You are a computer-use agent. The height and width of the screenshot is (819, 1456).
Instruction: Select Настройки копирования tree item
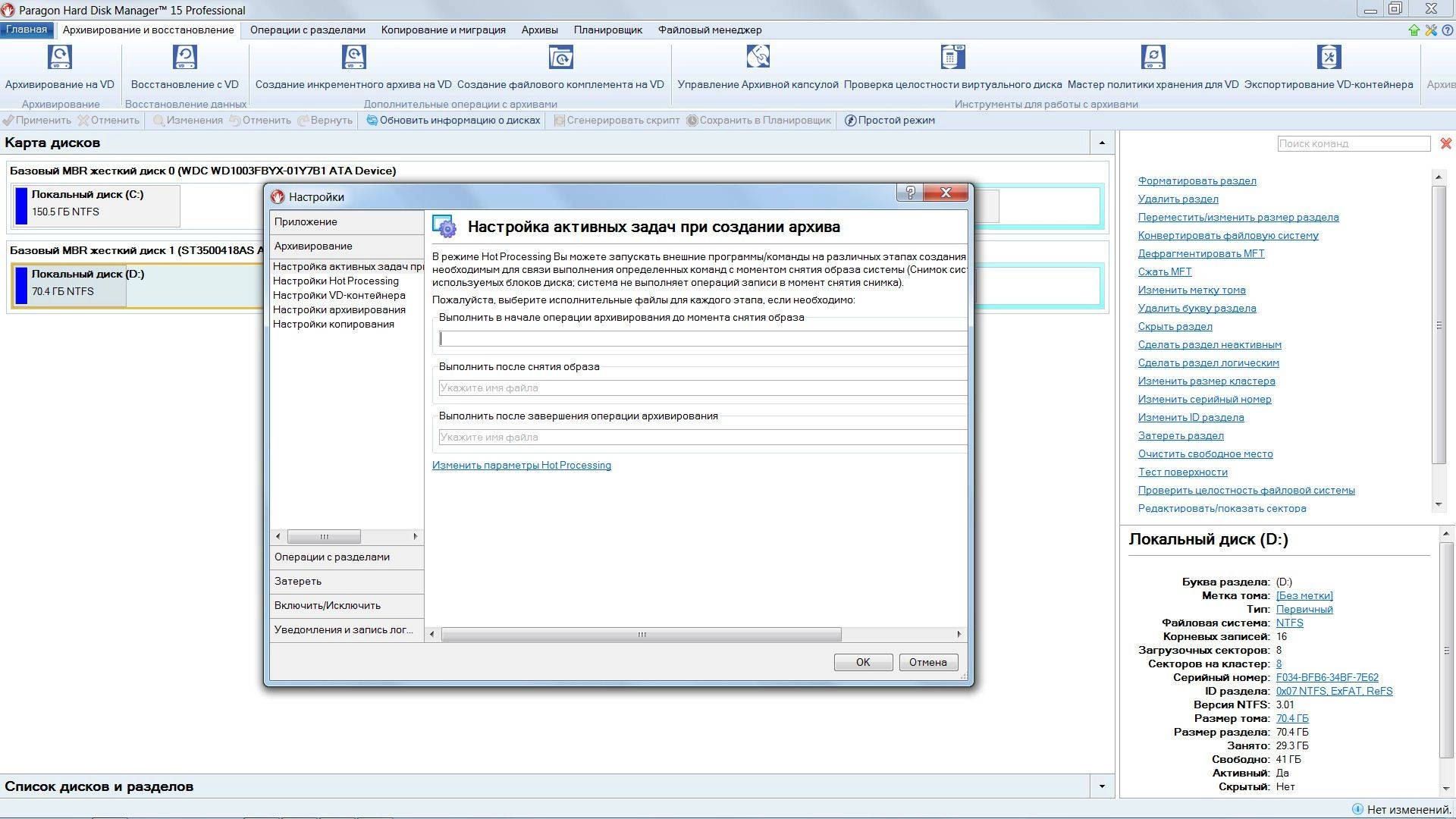coord(334,324)
